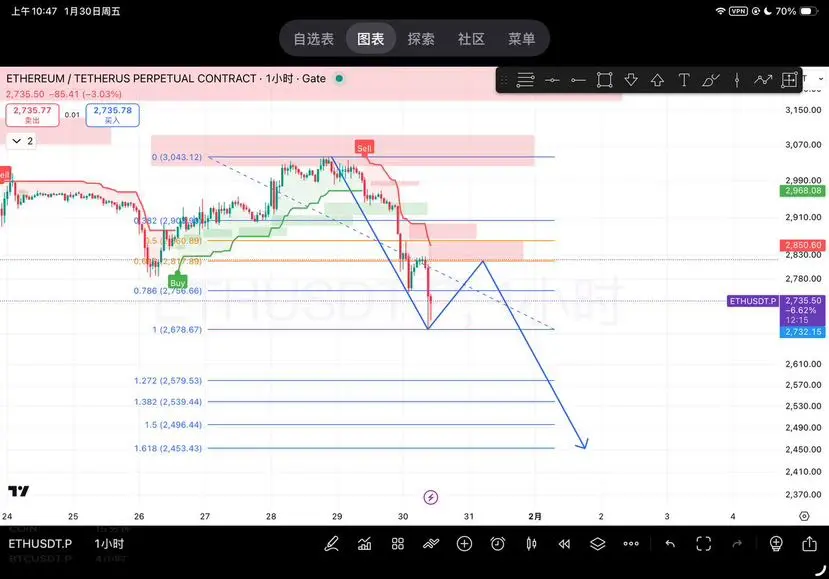Change chart type with candlestick icon
The width and height of the screenshot is (829, 579).
pos(531,544)
